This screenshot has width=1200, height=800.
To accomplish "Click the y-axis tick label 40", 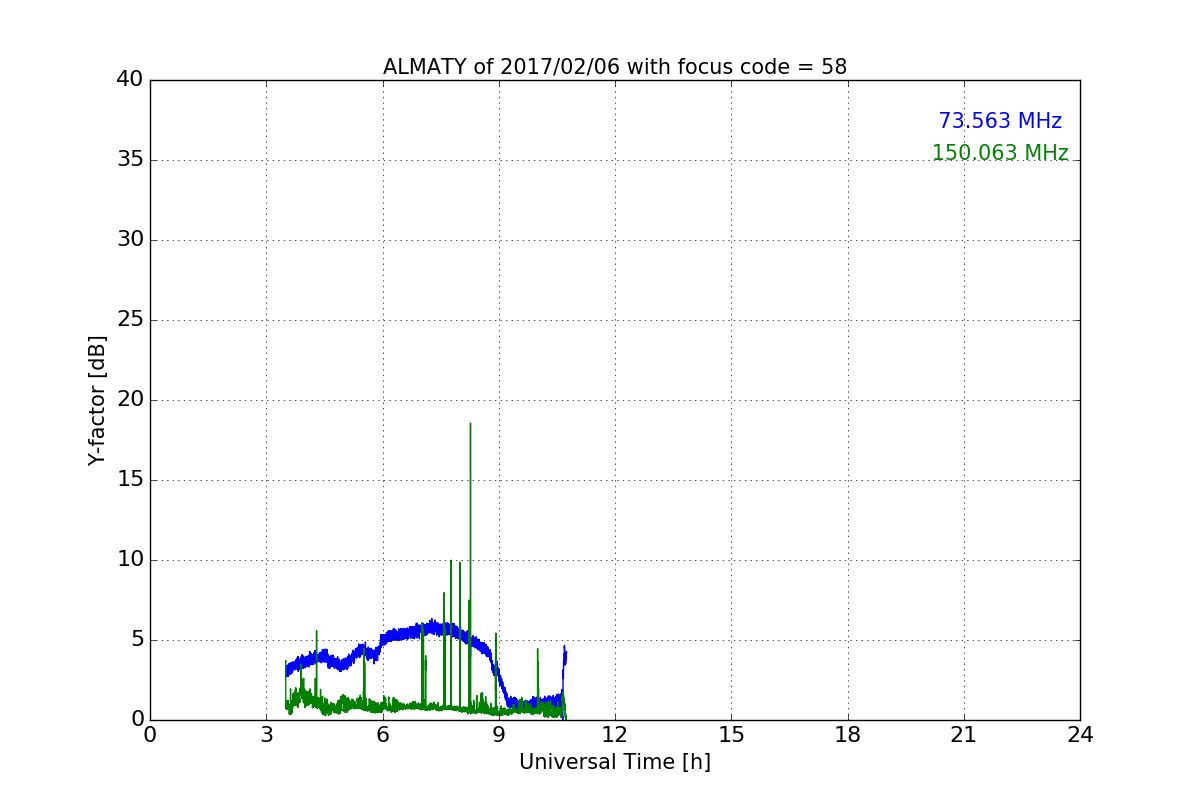I will click(x=130, y=80).
